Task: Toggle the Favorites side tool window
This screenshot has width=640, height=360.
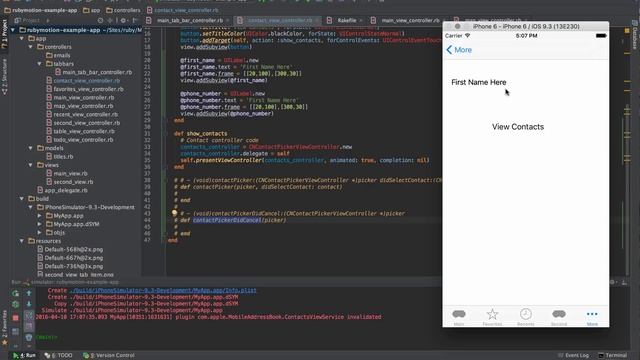Action: (4, 328)
